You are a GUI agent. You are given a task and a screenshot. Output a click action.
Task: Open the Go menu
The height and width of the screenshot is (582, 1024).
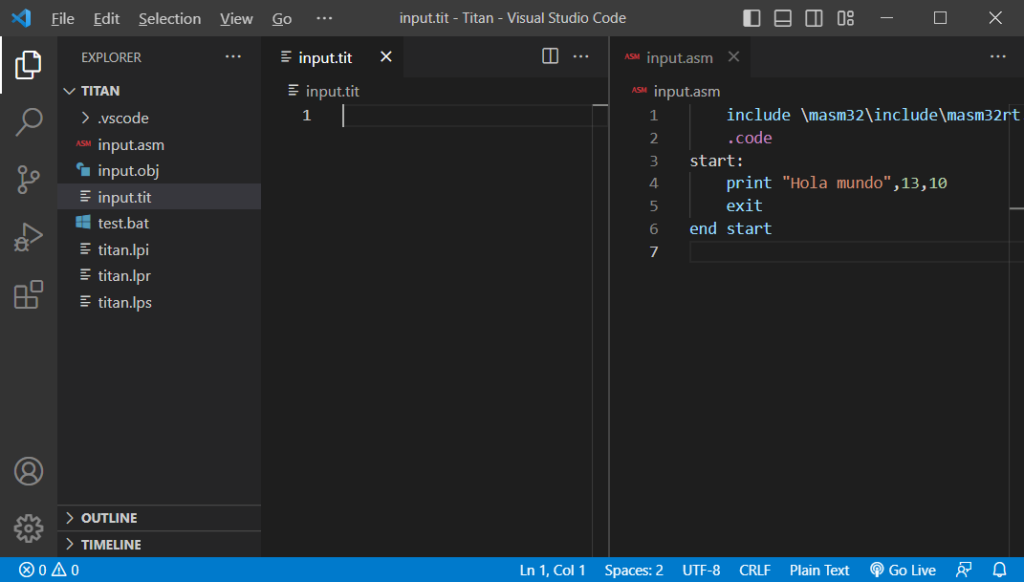click(282, 18)
